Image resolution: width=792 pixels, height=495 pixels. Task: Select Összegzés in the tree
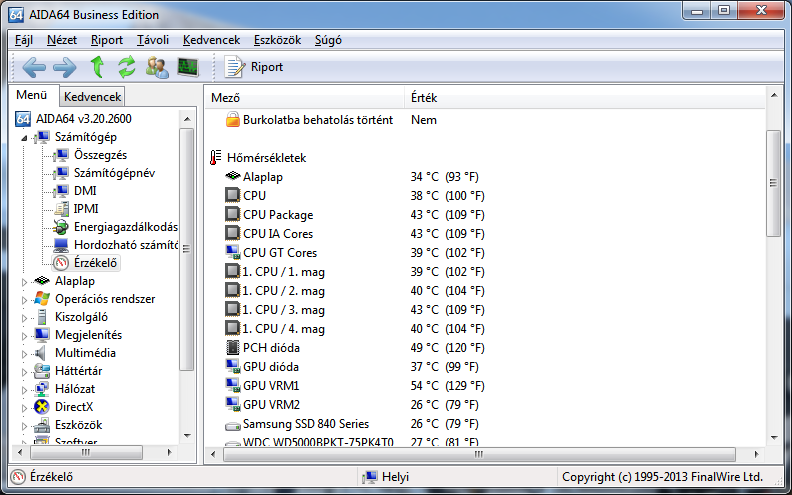coord(100,155)
